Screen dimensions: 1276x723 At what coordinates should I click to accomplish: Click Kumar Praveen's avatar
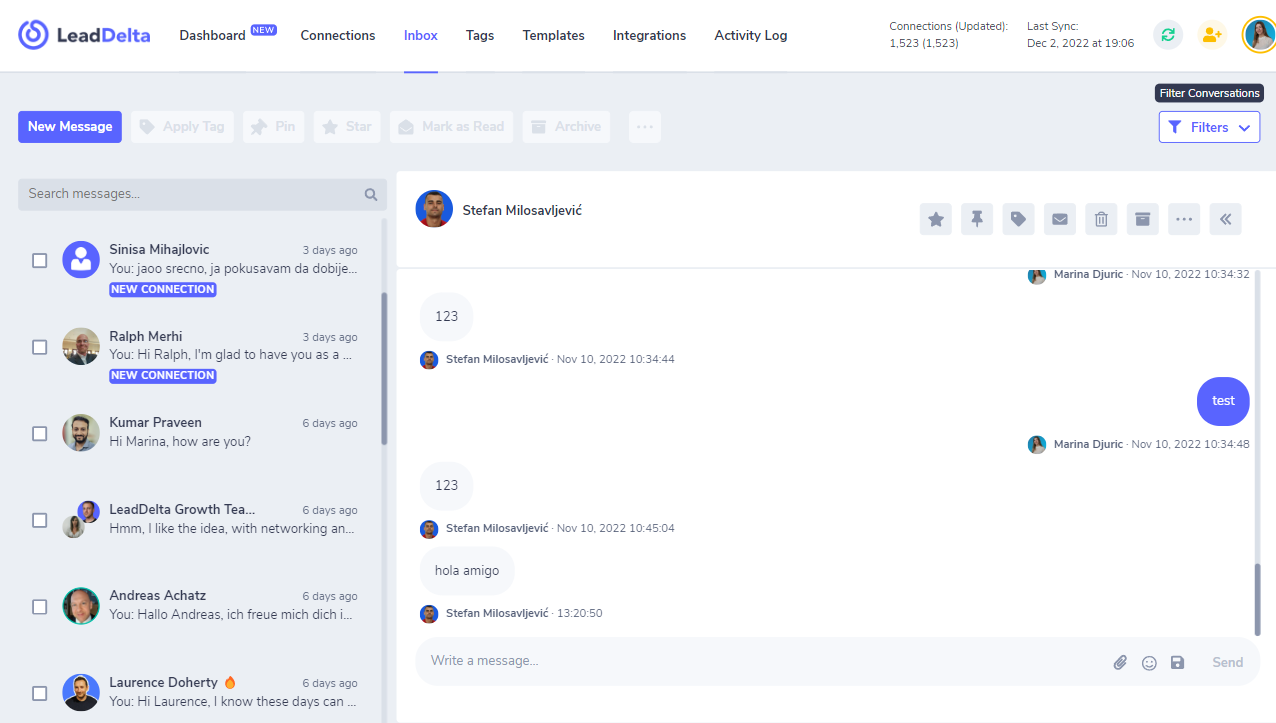pos(81,433)
